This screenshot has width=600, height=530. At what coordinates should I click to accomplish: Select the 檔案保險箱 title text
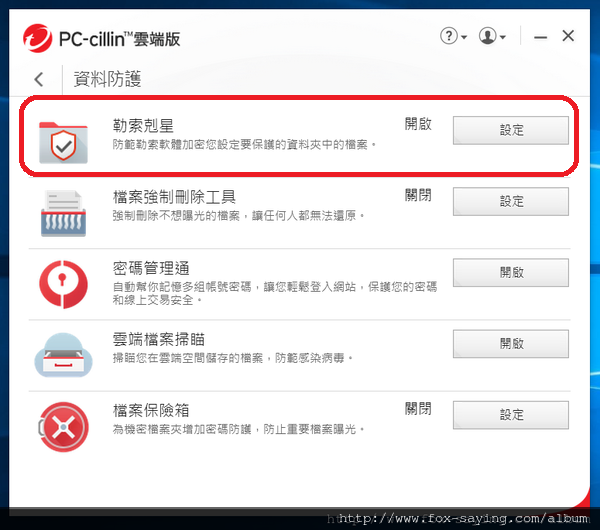[x=151, y=411]
